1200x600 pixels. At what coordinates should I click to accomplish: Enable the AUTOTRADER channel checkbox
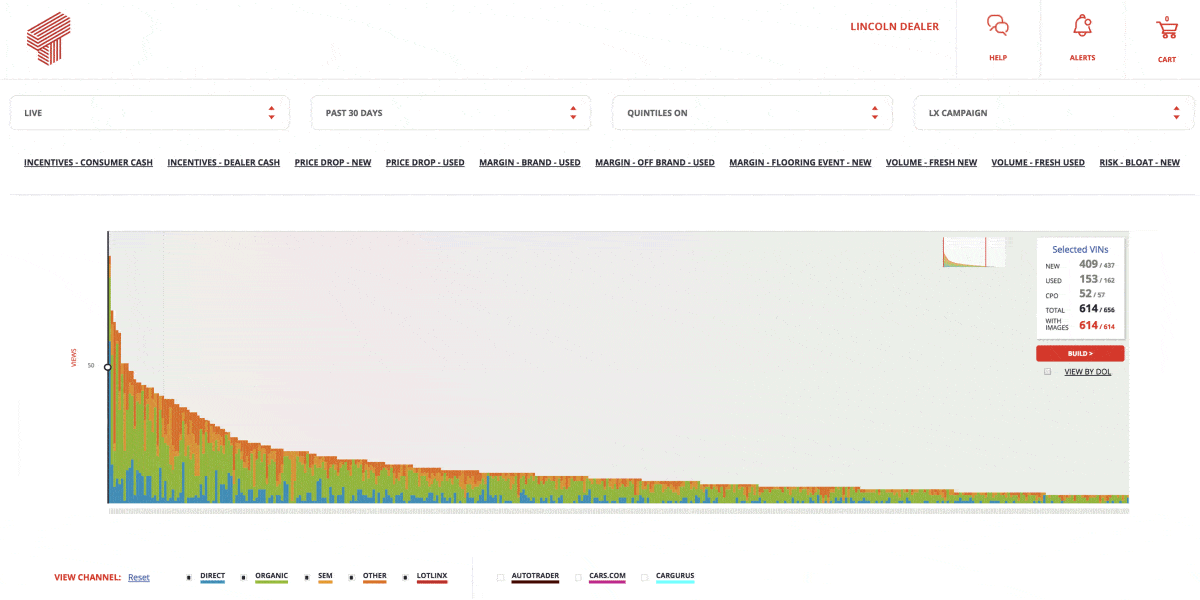click(500, 577)
